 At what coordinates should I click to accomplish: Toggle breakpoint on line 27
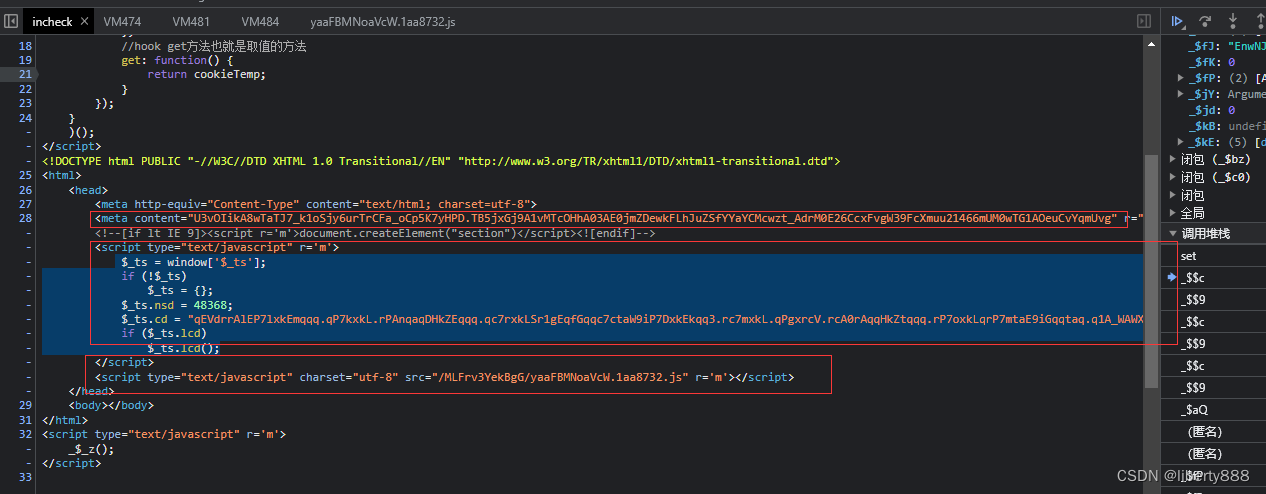pyautogui.click(x=26, y=204)
